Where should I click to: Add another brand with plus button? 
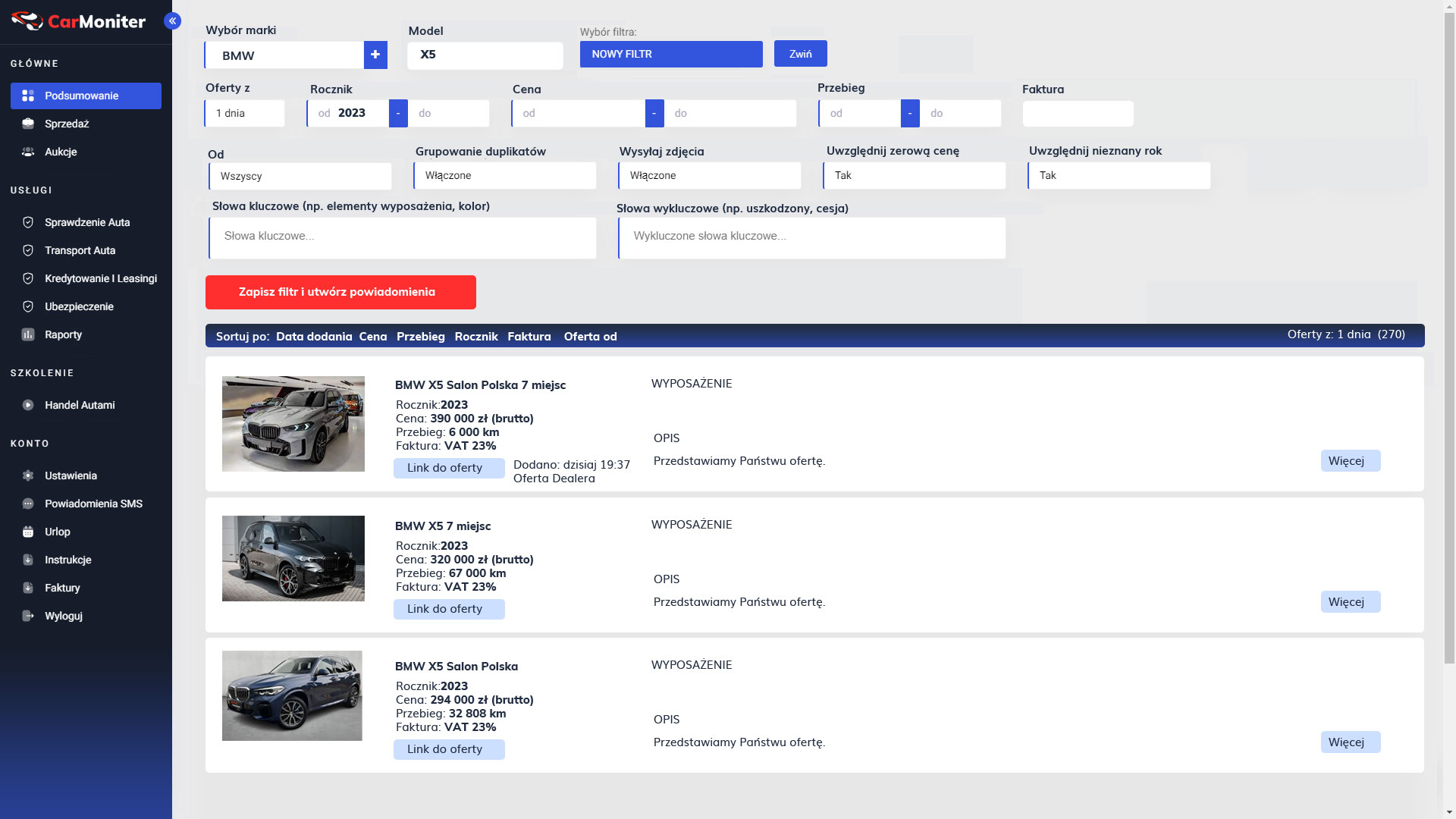375,55
